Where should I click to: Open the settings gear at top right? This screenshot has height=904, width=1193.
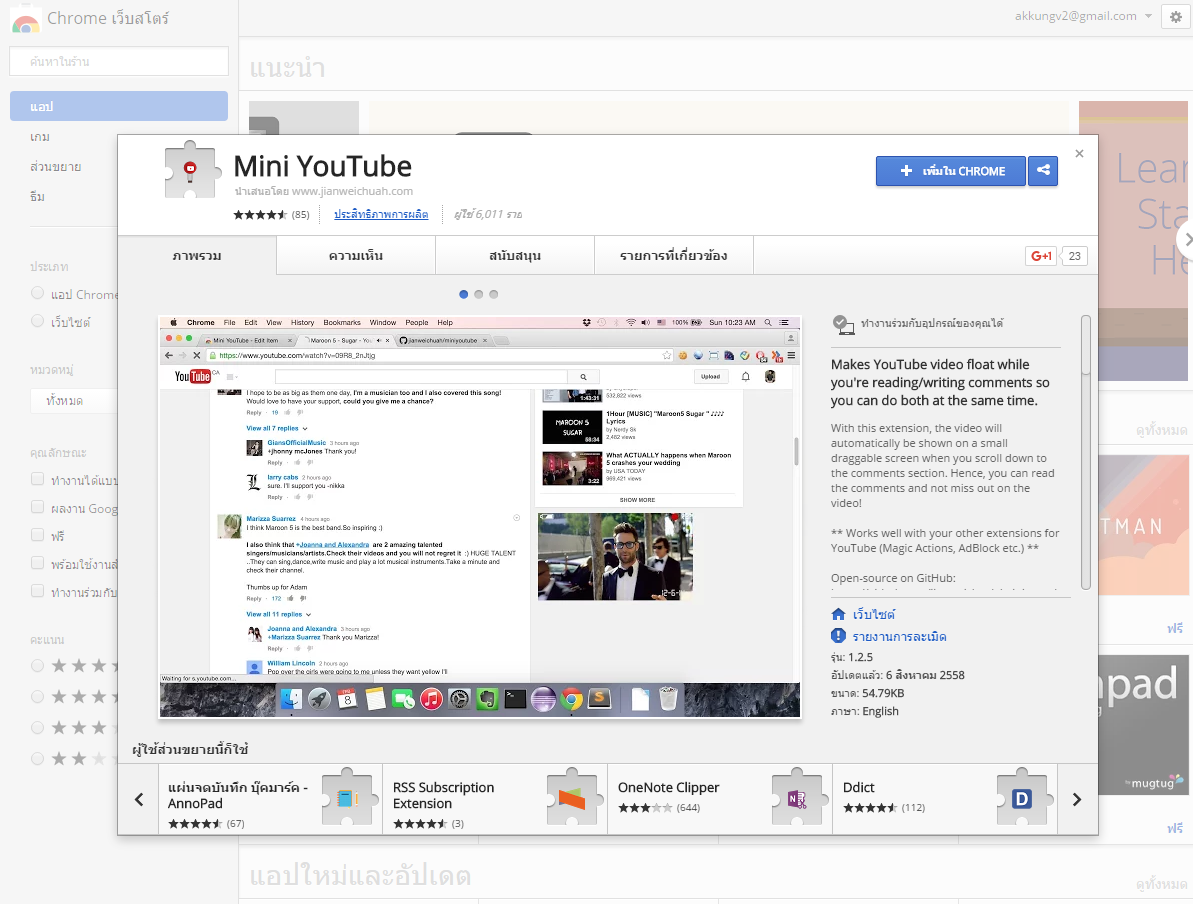[x=1176, y=17]
